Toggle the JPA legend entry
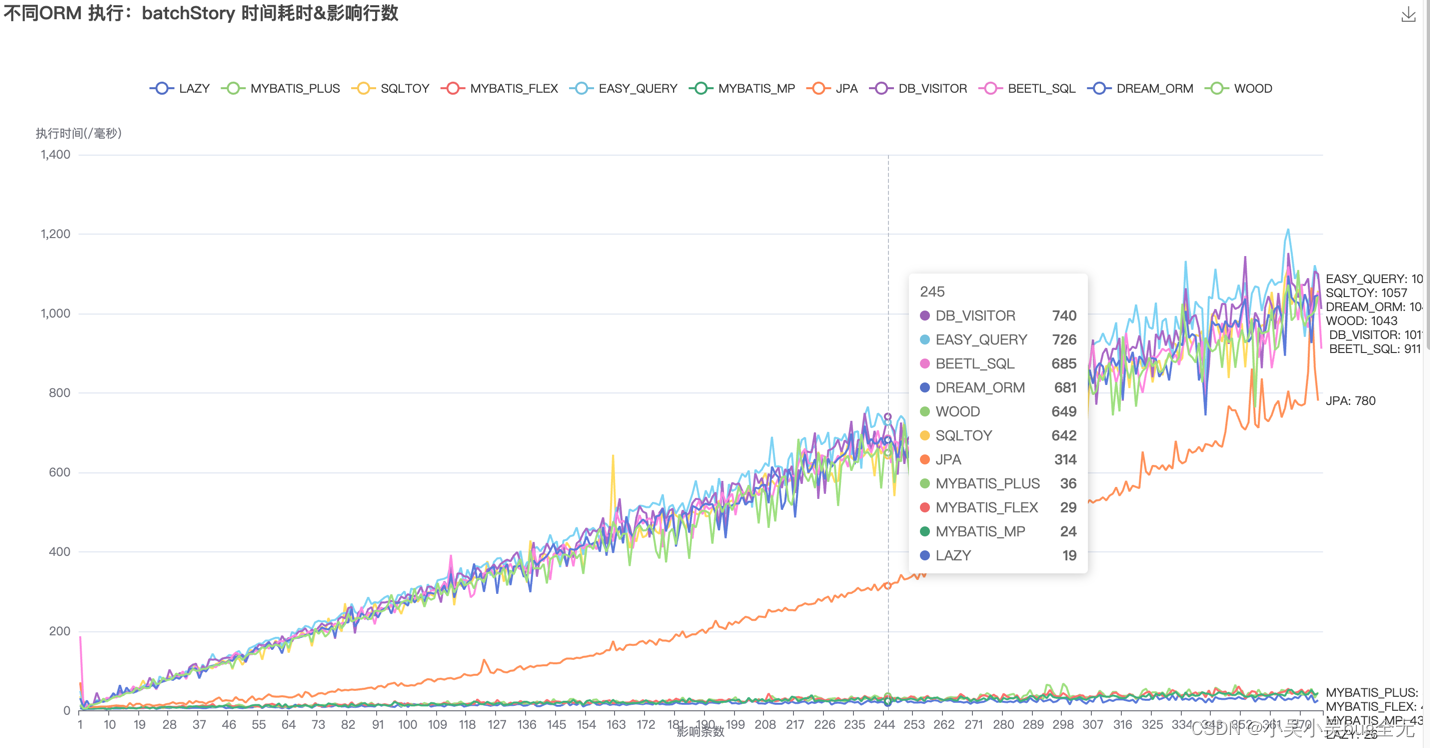Image resolution: width=1430 pixels, height=748 pixels. click(832, 88)
